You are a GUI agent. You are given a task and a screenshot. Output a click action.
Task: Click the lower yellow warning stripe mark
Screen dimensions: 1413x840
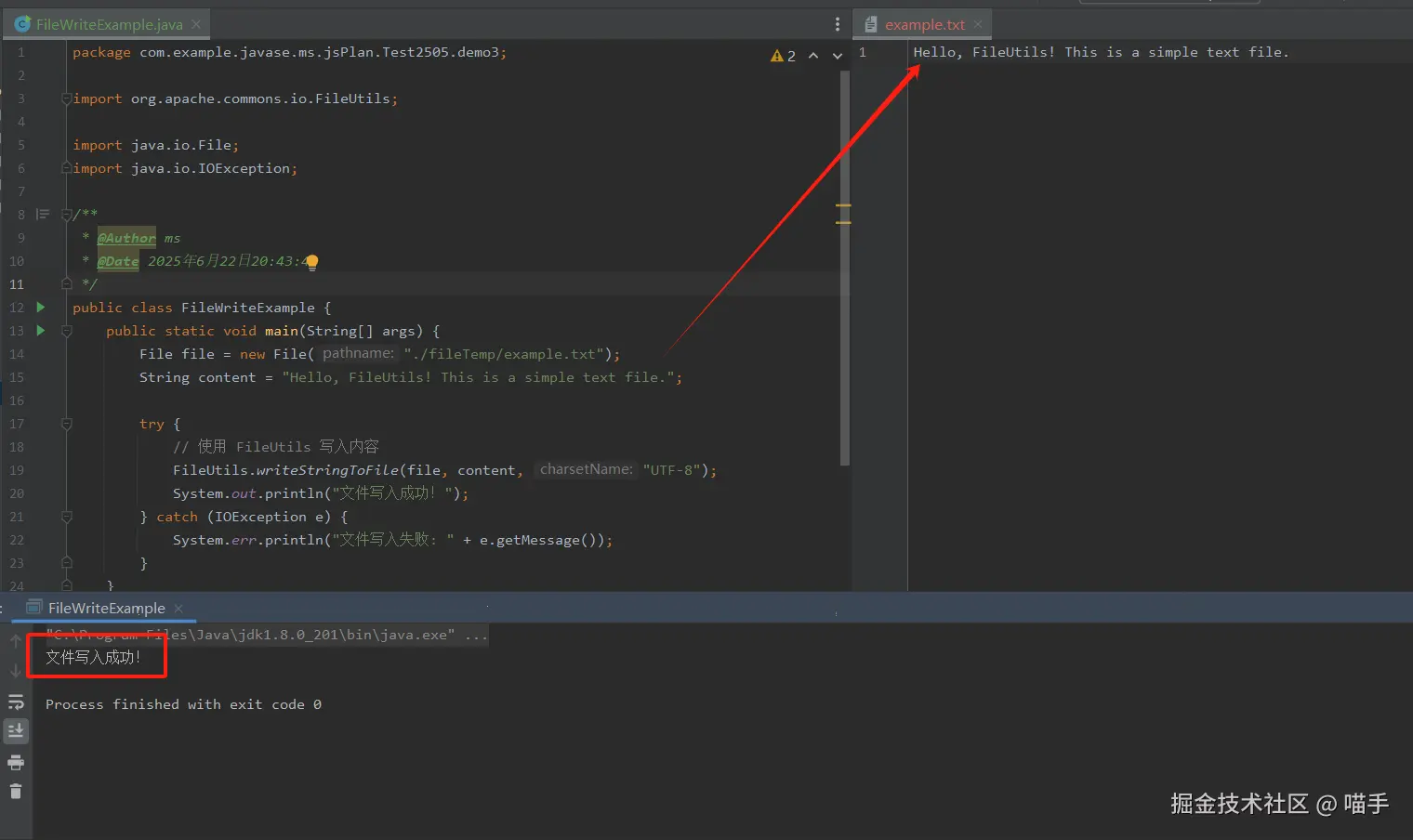pos(843,223)
